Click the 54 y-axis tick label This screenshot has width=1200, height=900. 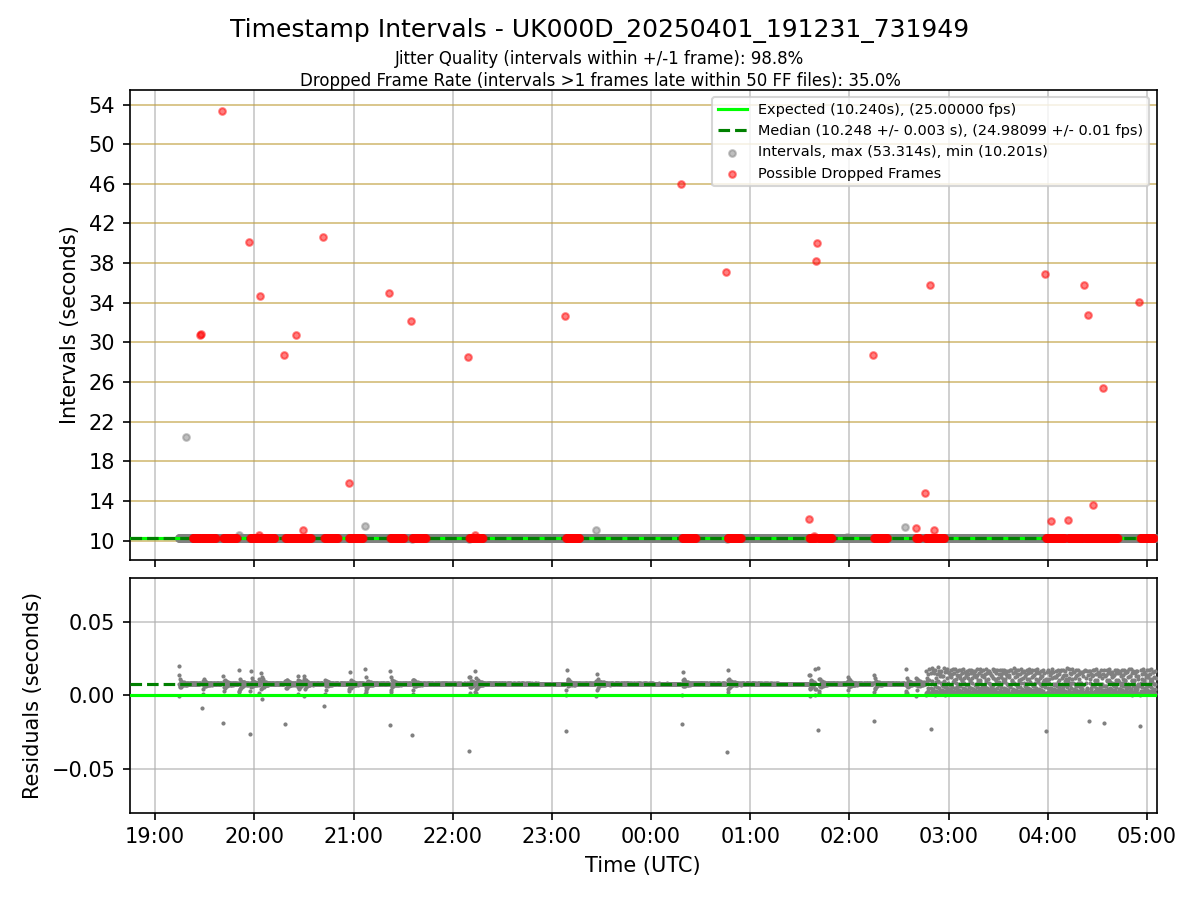coord(103,105)
